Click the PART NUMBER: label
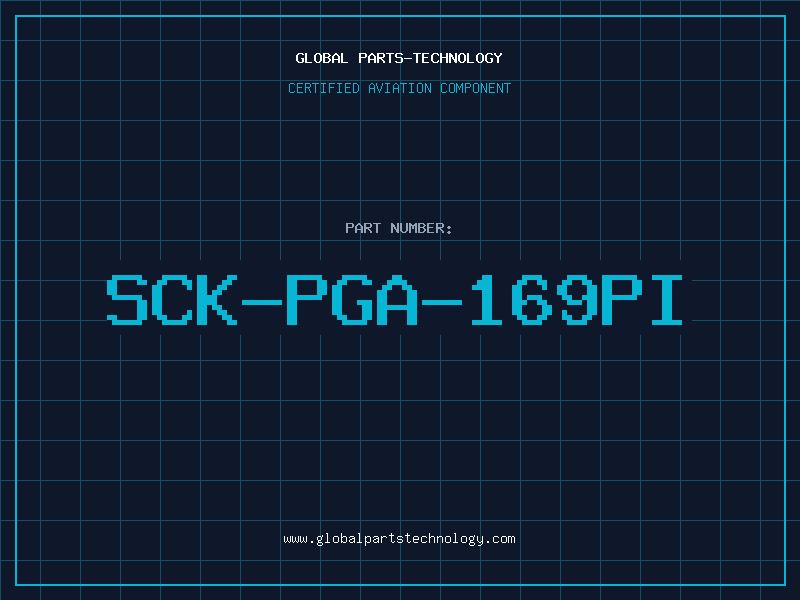Image resolution: width=800 pixels, height=600 pixels. tap(399, 228)
